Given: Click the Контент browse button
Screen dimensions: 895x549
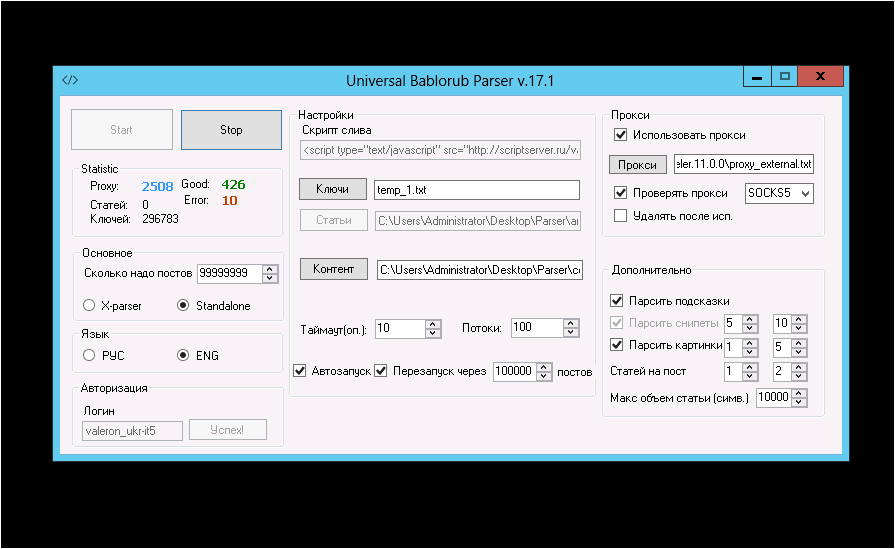Looking at the screenshot, I should click(x=333, y=269).
